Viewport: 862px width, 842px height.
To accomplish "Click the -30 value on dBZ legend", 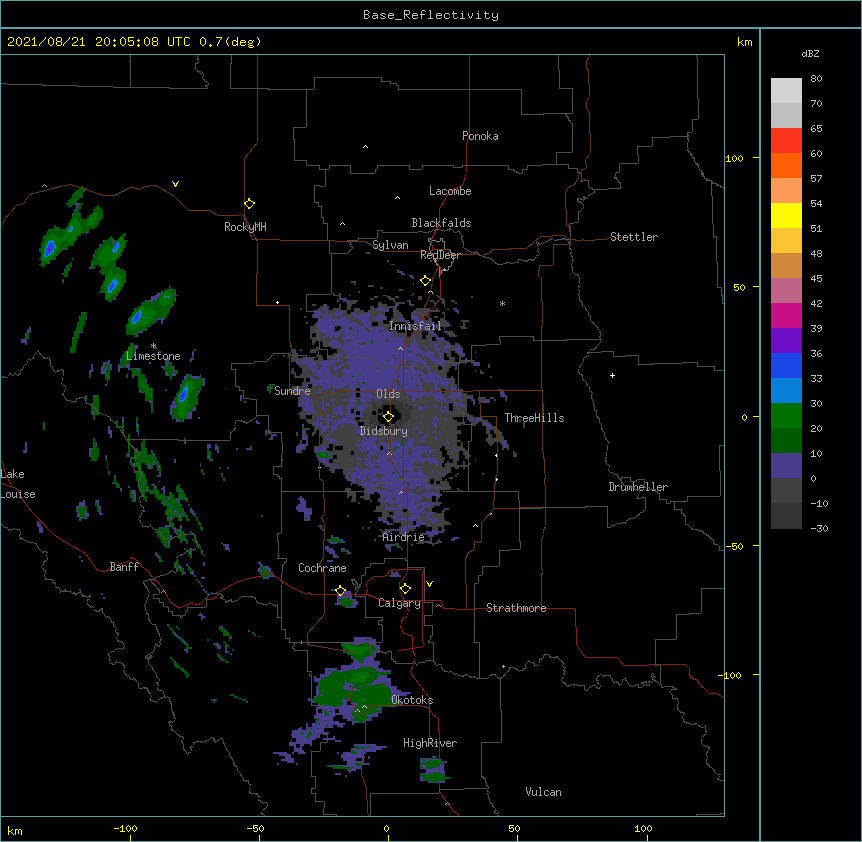I will [819, 528].
